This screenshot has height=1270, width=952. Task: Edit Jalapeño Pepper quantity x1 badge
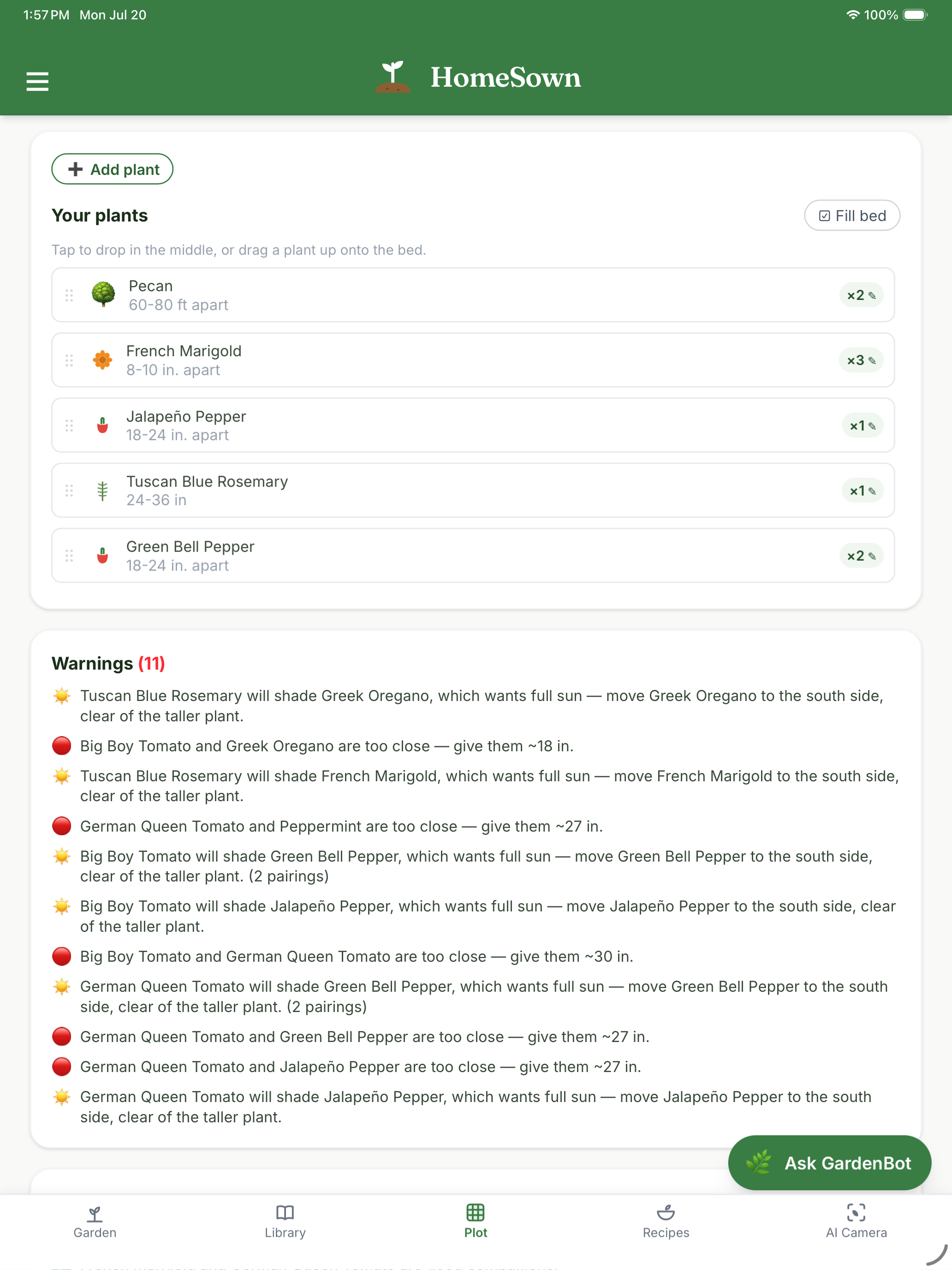pos(863,425)
